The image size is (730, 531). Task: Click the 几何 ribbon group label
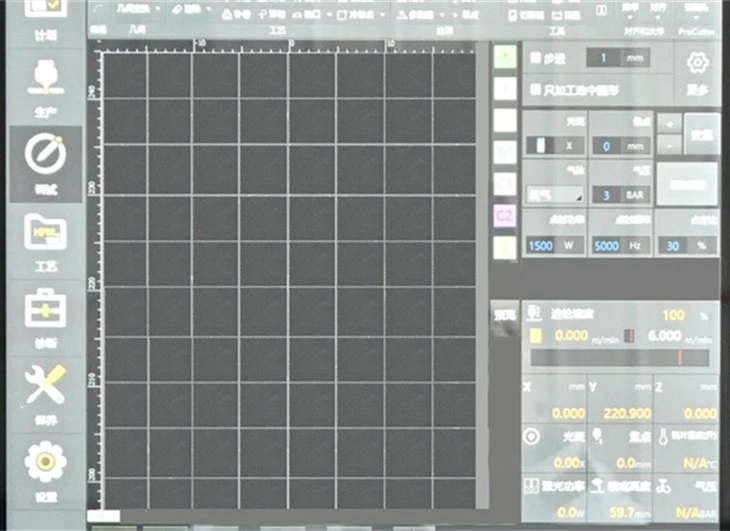(x=137, y=30)
